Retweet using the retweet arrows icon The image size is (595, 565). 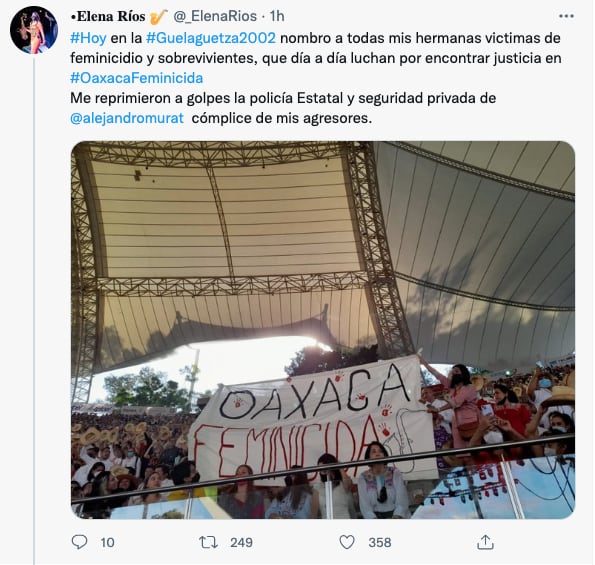pos(208,542)
